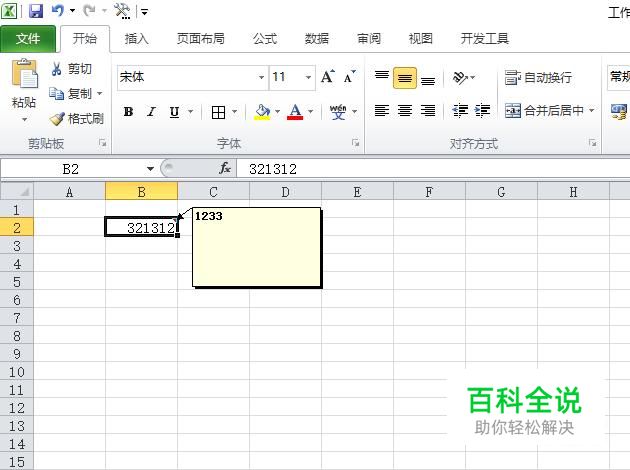
Task: Click the tools icon in quick access toolbar
Action: 122,11
